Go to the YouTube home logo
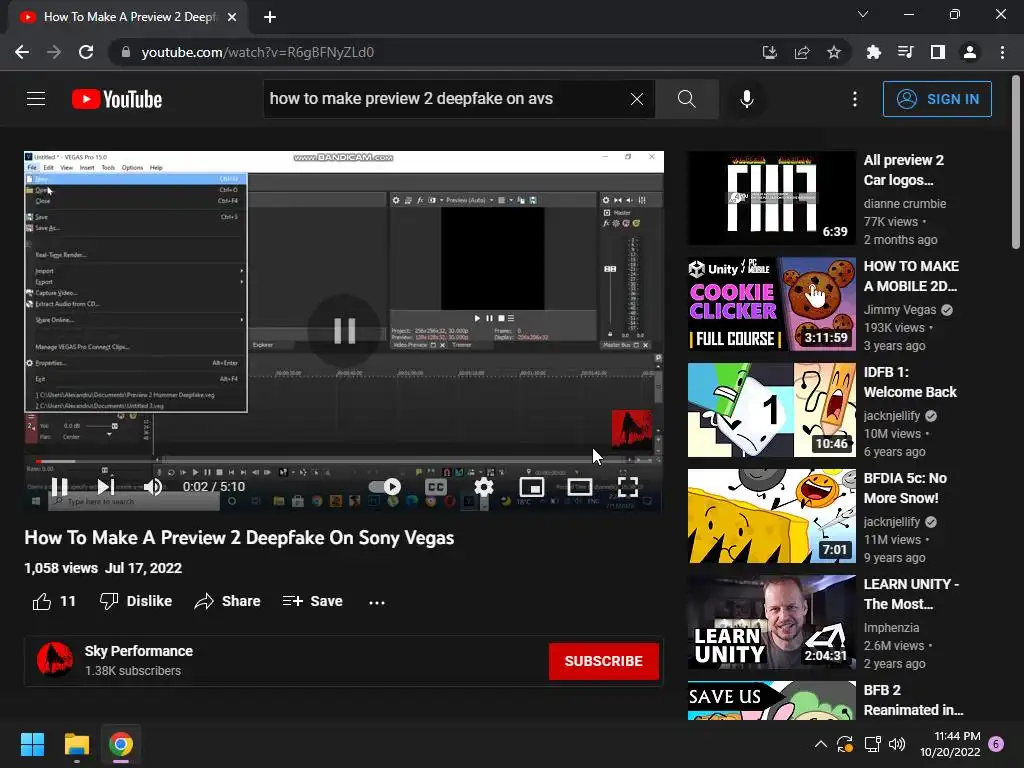Screen dimensions: 1024x768 pyautogui.click(x=117, y=99)
